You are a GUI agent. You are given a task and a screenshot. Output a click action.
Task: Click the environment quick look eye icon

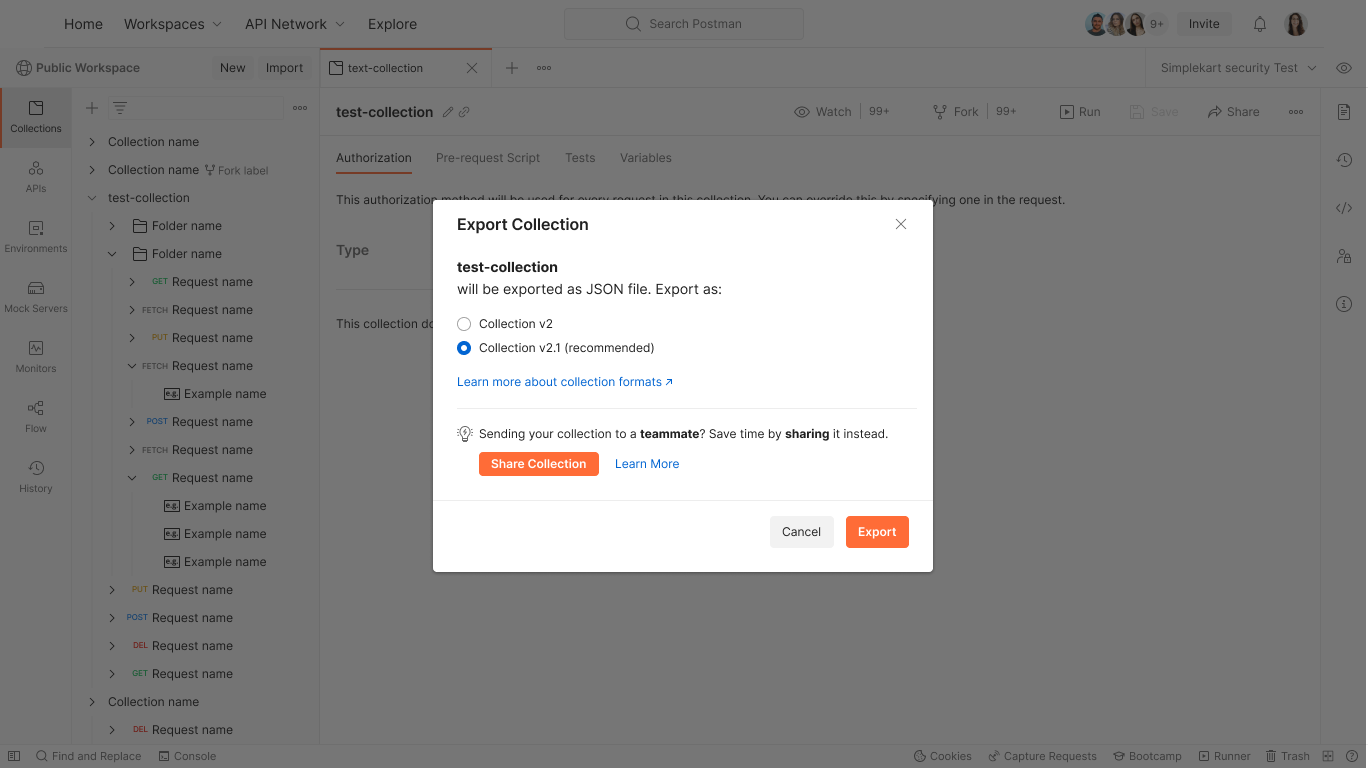point(1344,68)
